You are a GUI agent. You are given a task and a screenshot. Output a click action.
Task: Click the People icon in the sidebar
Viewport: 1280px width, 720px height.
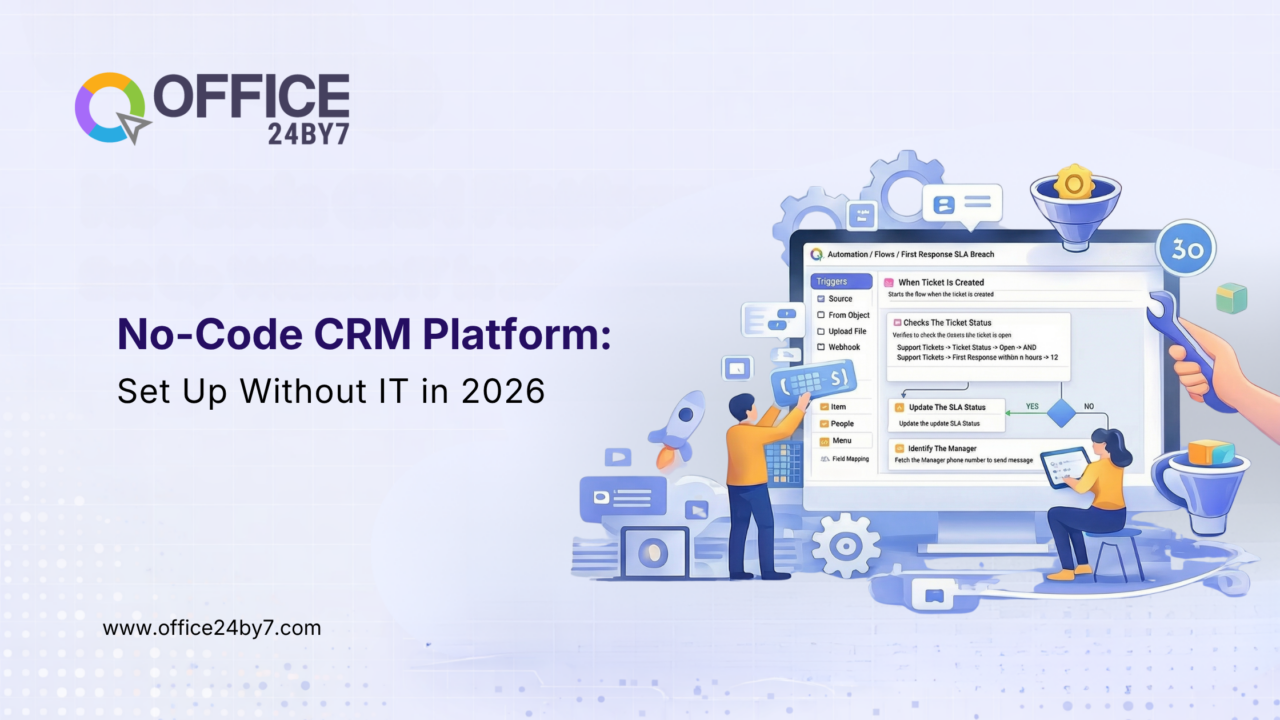(823, 423)
